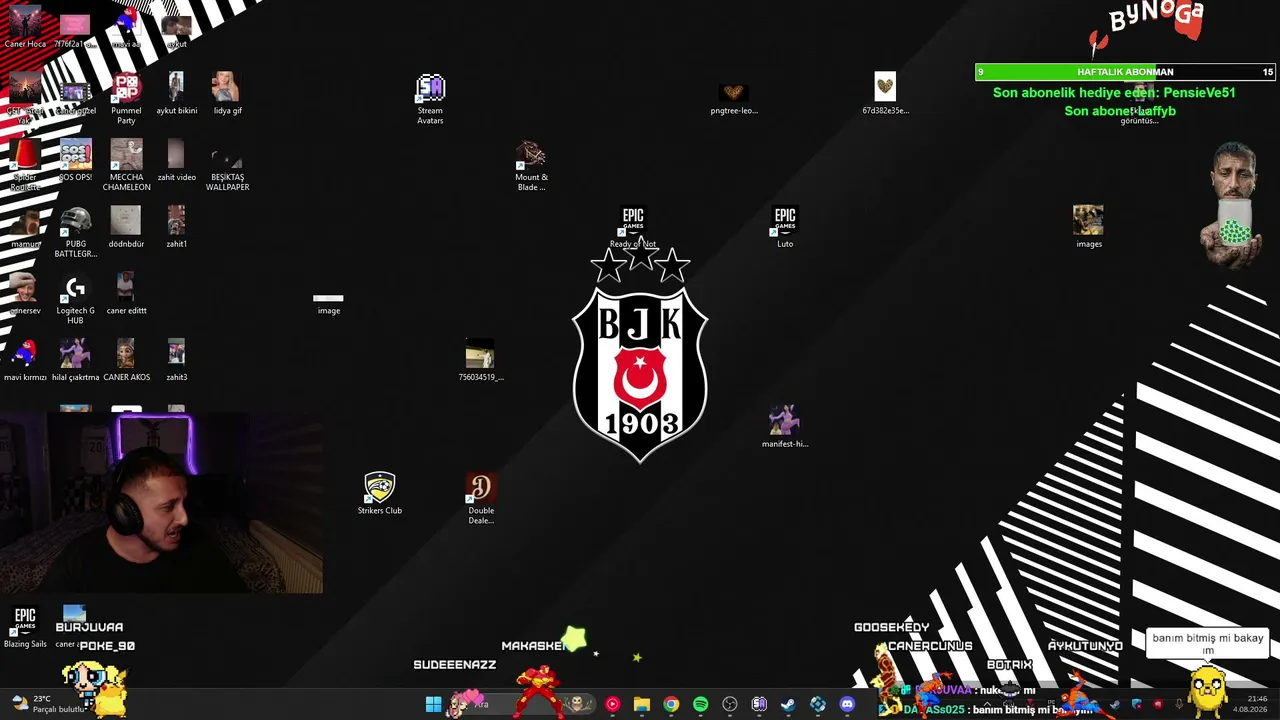Open Steam from the taskbar
The height and width of the screenshot is (720, 1280).
point(788,704)
